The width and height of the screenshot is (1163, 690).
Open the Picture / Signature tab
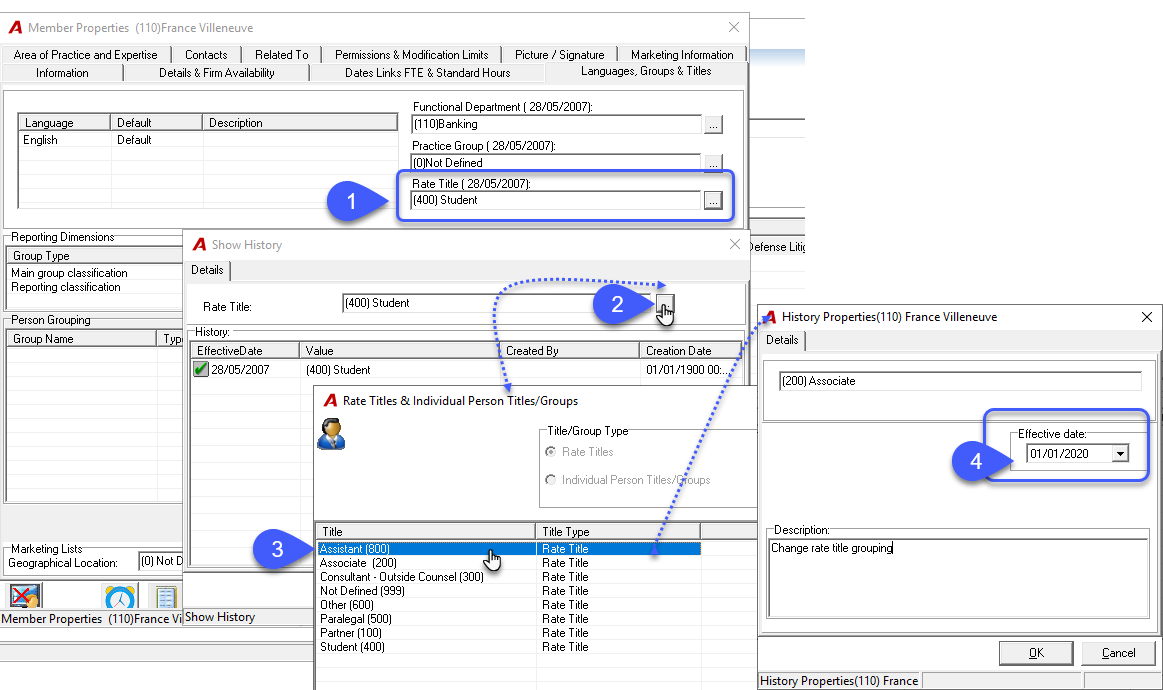tap(559, 55)
